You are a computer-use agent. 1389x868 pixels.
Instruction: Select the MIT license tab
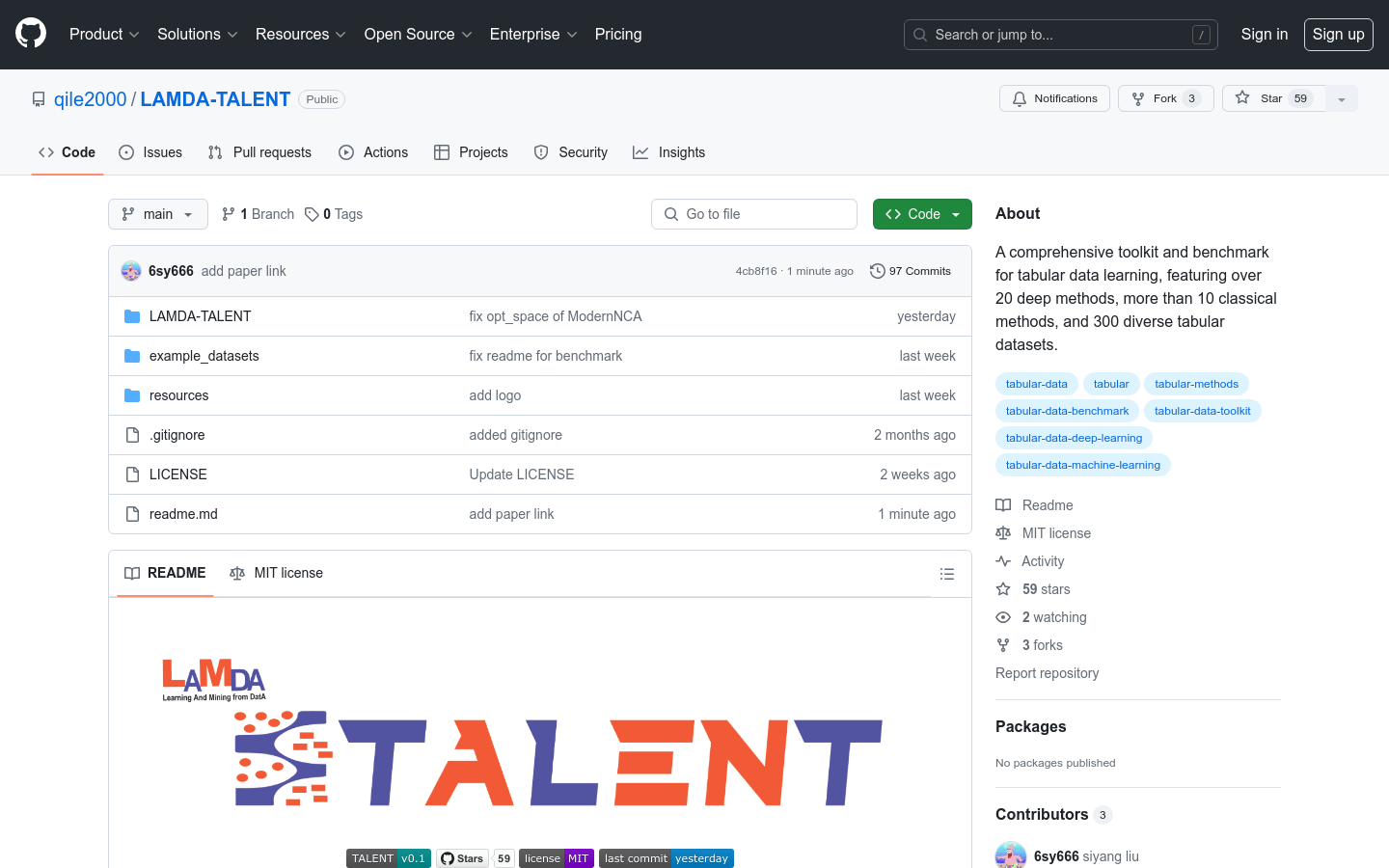point(276,573)
